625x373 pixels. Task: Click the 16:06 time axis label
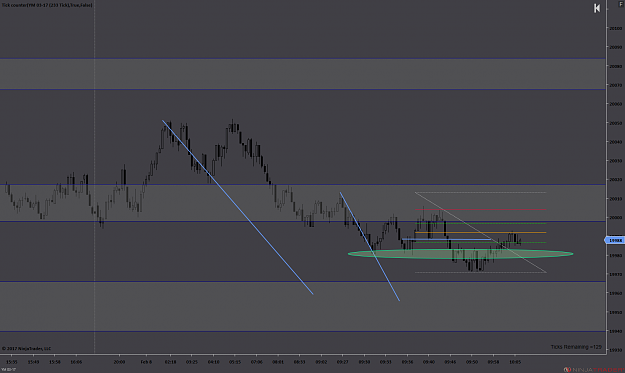tap(76, 362)
